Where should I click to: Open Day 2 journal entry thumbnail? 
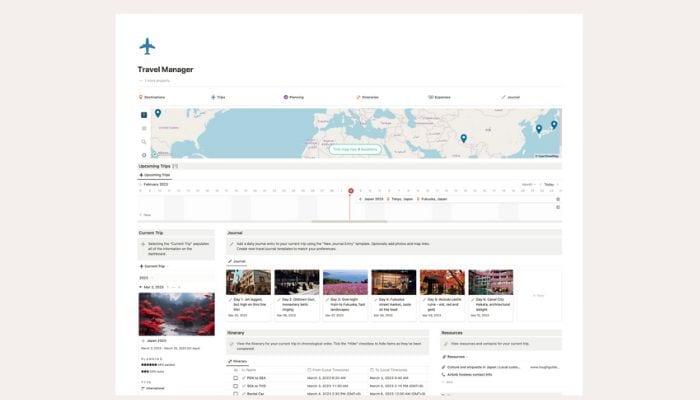tap(297, 282)
